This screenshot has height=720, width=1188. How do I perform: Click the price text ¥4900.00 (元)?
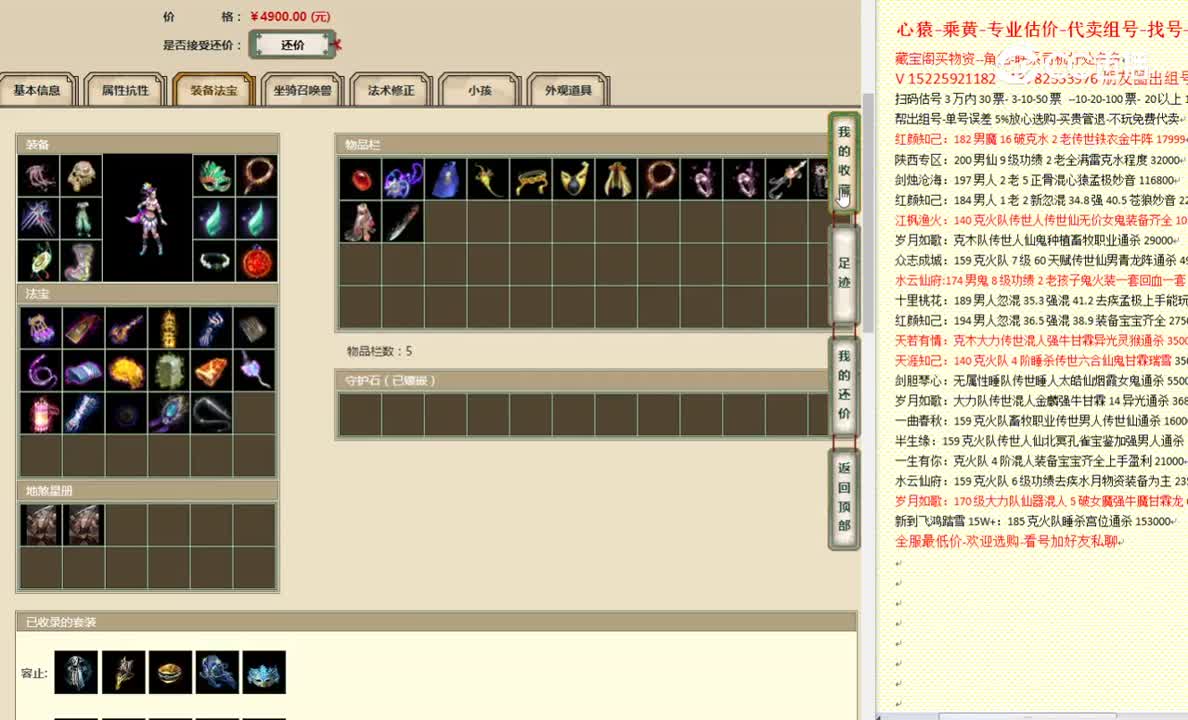pyautogui.click(x=290, y=16)
